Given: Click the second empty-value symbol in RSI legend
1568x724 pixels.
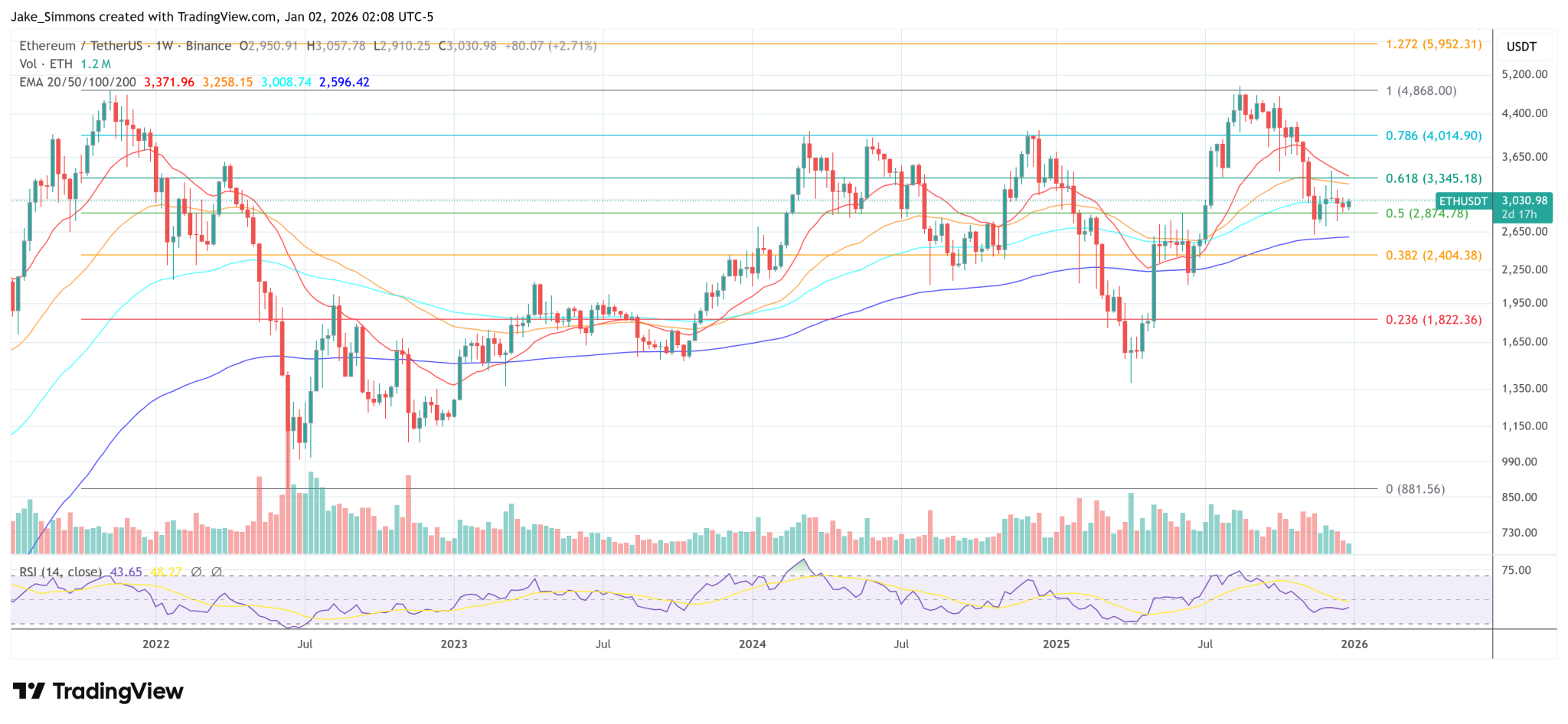Looking at the screenshot, I should point(216,572).
